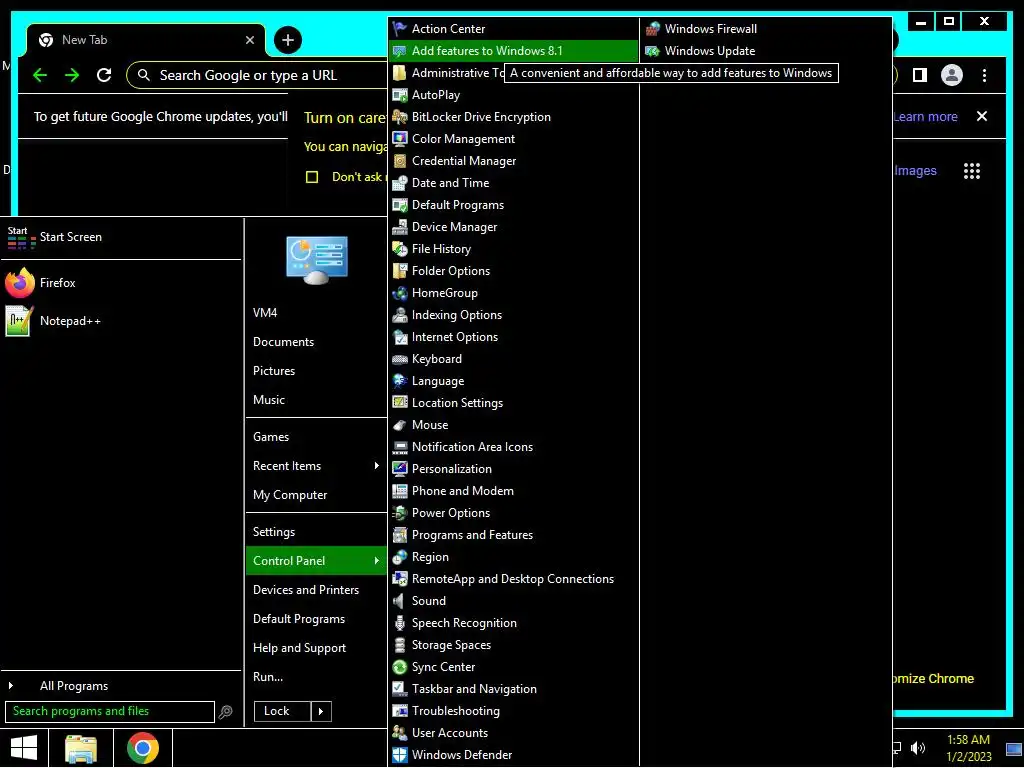This screenshot has width=1024, height=768.
Task: Click the Programs and Features icon
Action: (400, 535)
